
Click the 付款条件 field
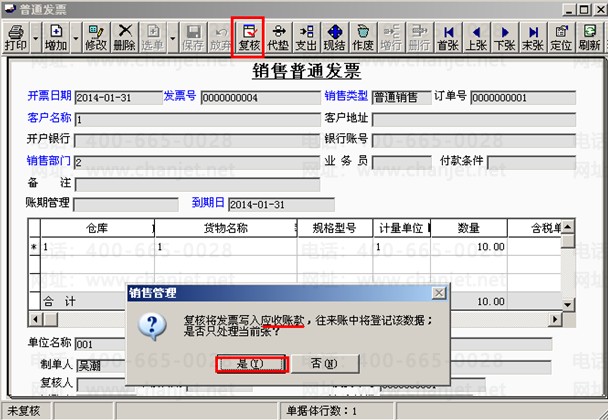tap(532, 162)
